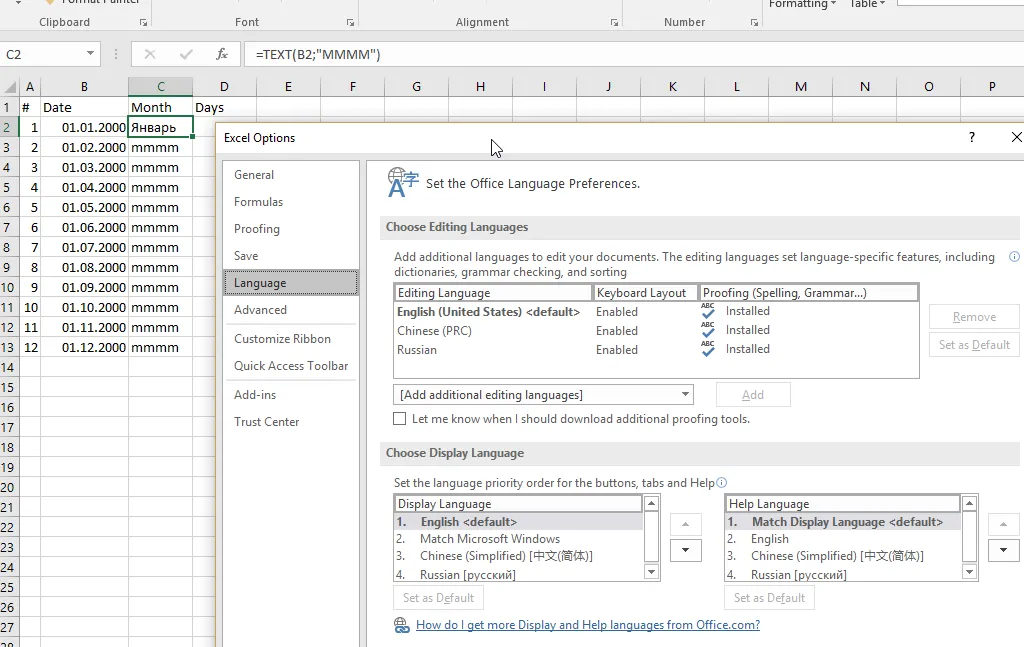Viewport: 1024px width, 647px height.
Task: Click the Excel Options help question mark
Action: click(x=971, y=138)
